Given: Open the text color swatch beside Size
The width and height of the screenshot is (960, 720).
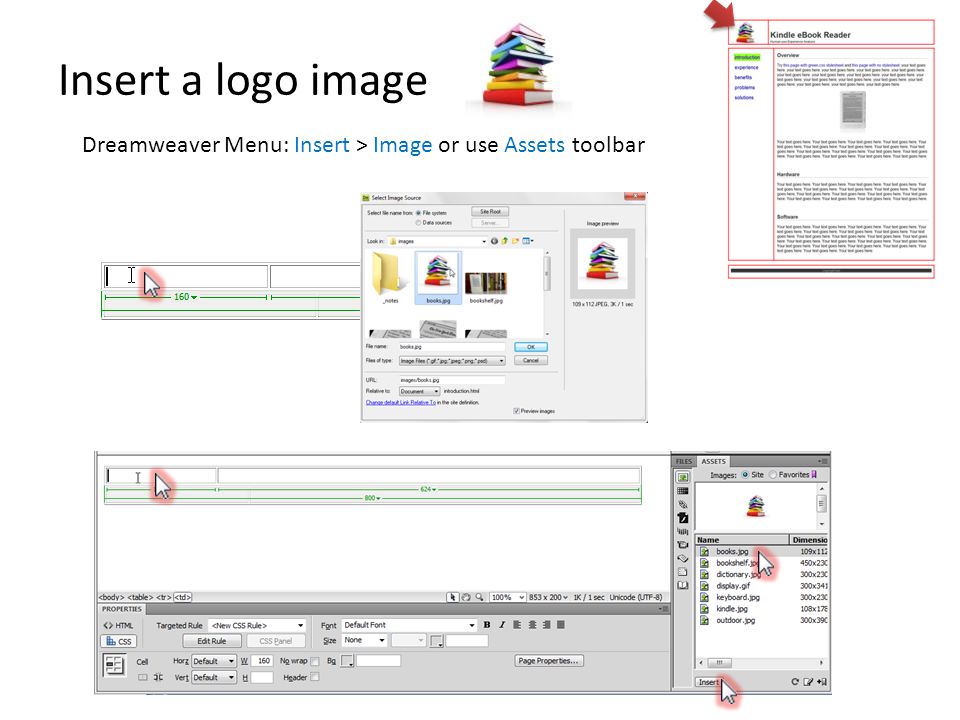Looking at the screenshot, I should (437, 641).
